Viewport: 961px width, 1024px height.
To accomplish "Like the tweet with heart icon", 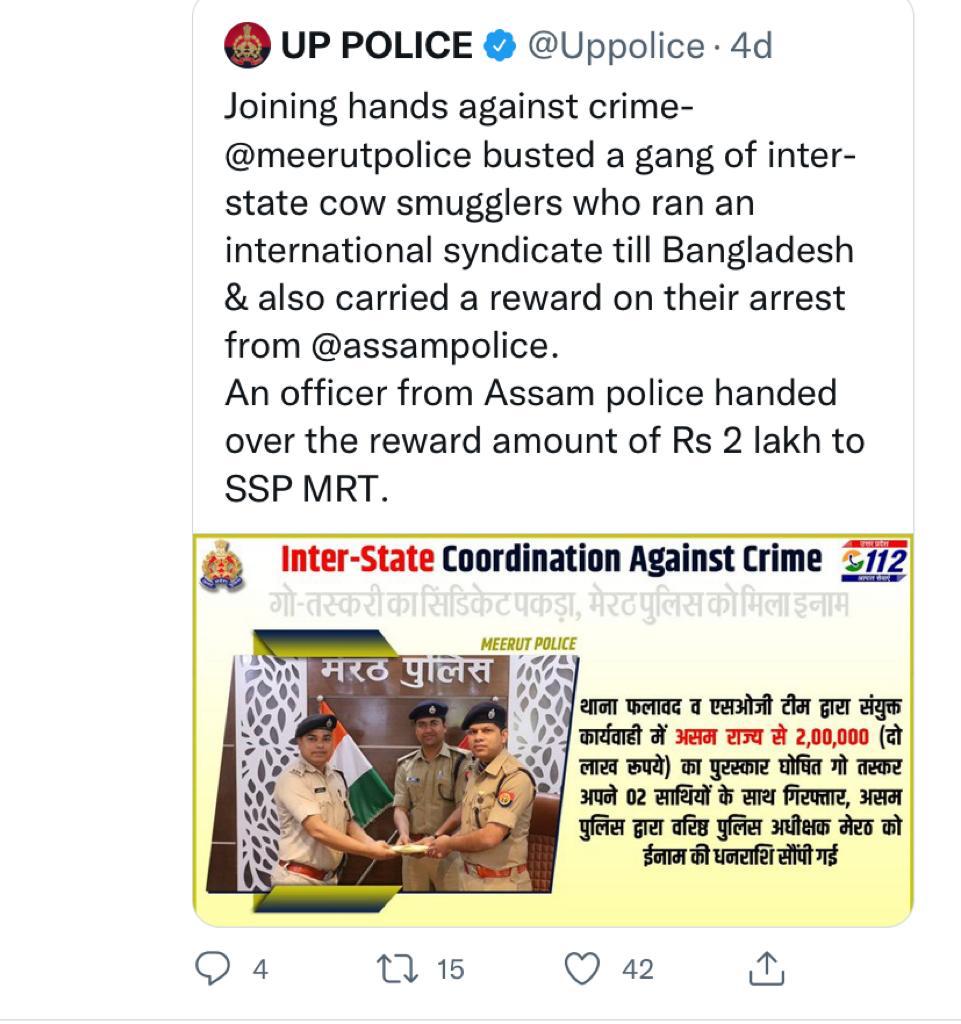I will point(582,968).
